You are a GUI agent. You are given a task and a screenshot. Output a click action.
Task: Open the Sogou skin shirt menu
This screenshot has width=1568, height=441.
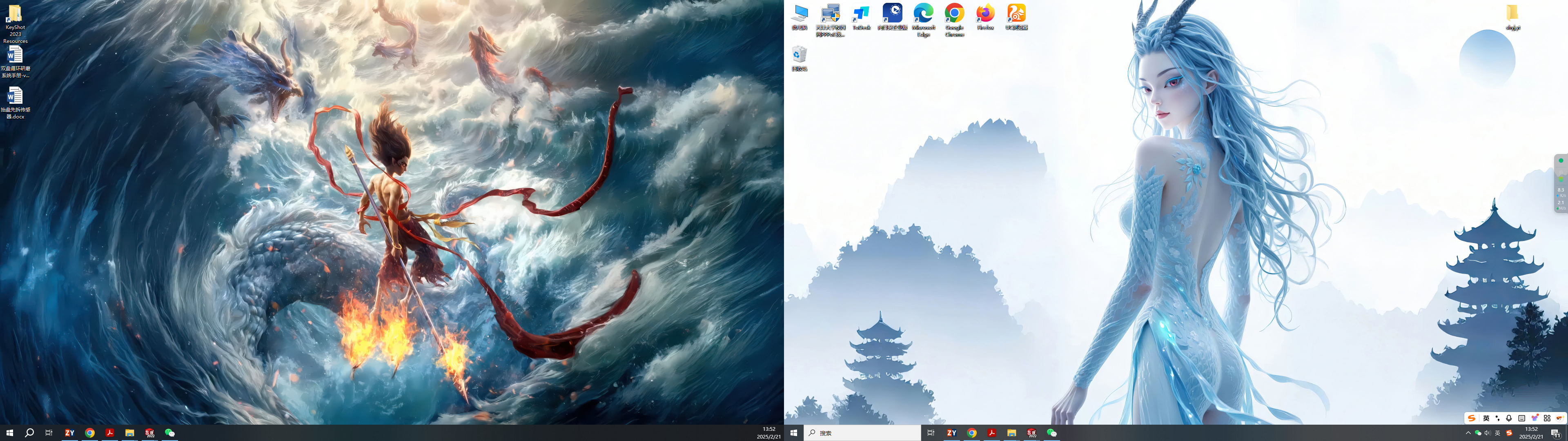1535,418
